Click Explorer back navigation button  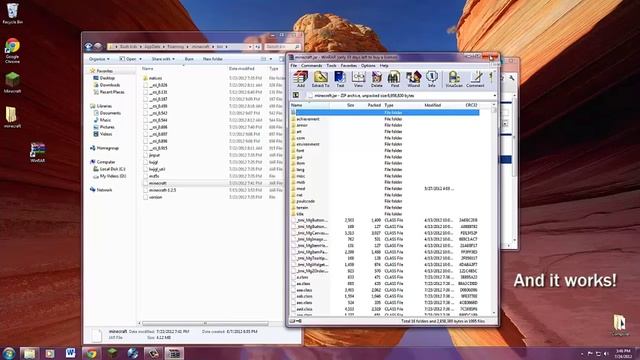[x=89, y=47]
